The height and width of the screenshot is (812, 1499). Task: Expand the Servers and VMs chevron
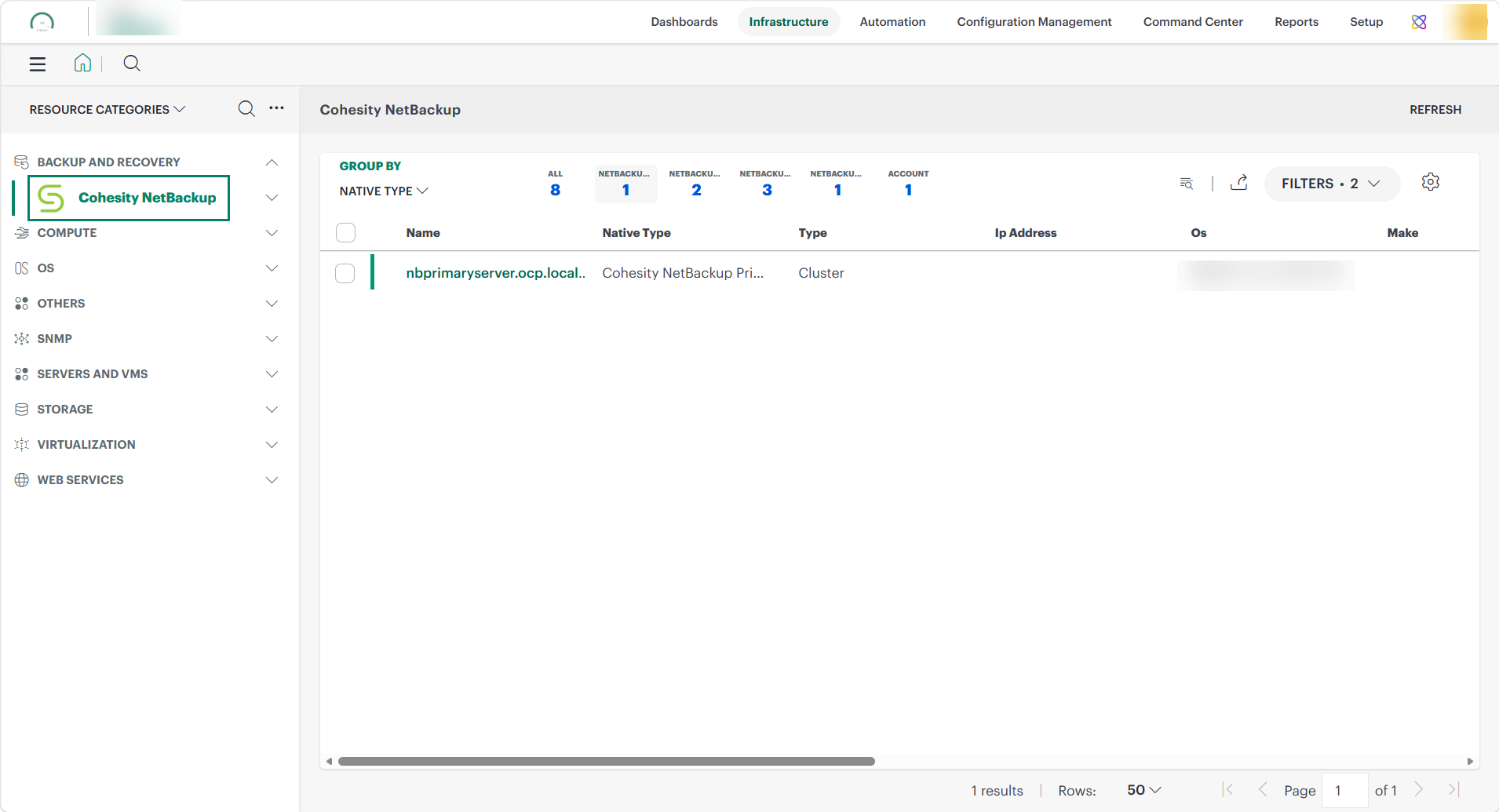pos(272,374)
